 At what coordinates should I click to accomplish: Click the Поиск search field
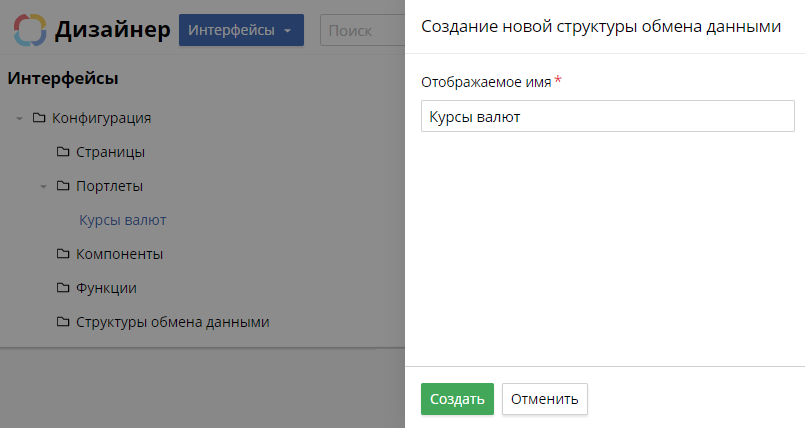click(363, 30)
